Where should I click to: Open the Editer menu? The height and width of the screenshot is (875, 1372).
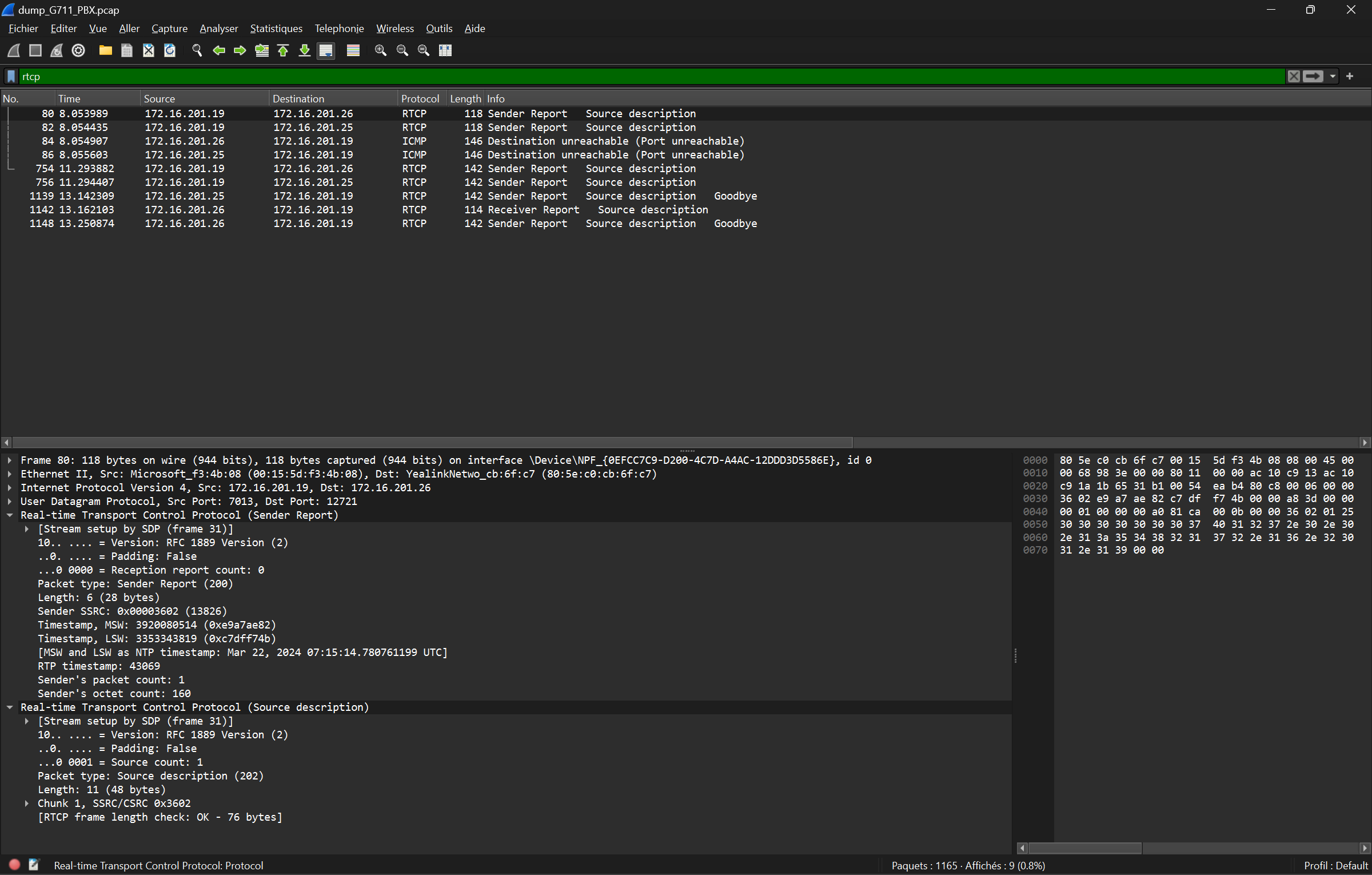(63, 29)
